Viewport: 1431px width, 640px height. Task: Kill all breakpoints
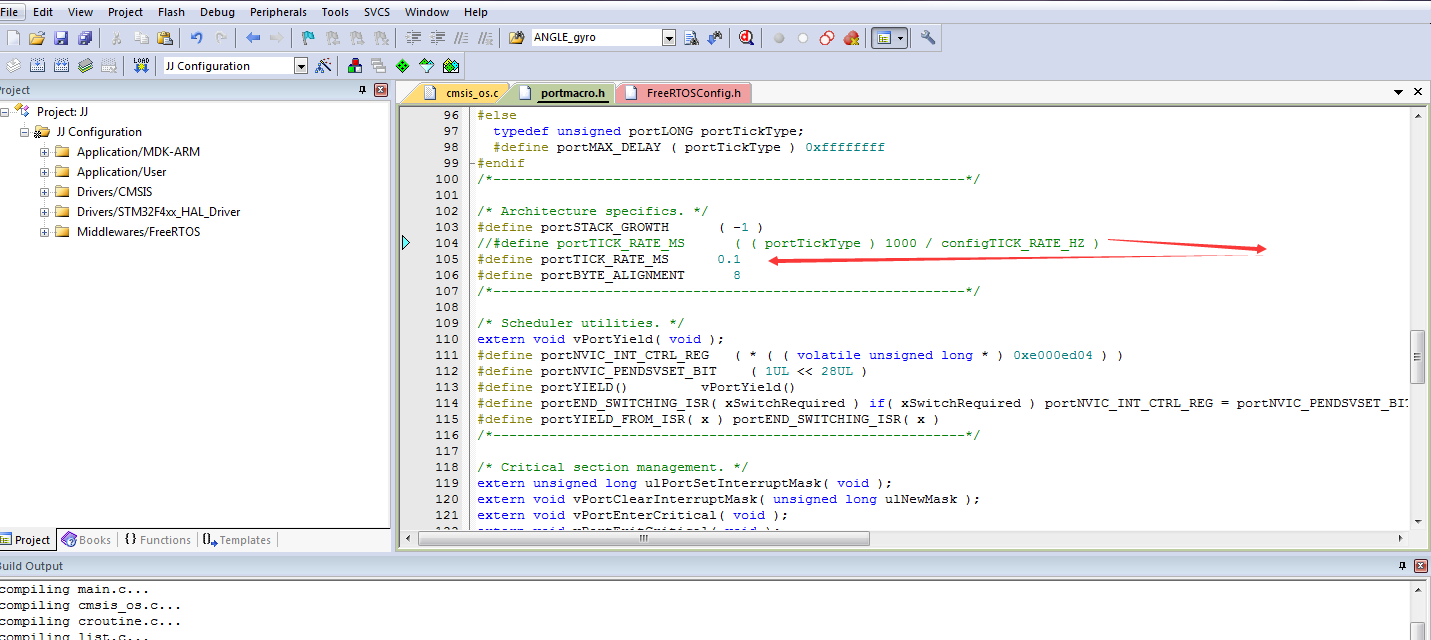[851, 38]
